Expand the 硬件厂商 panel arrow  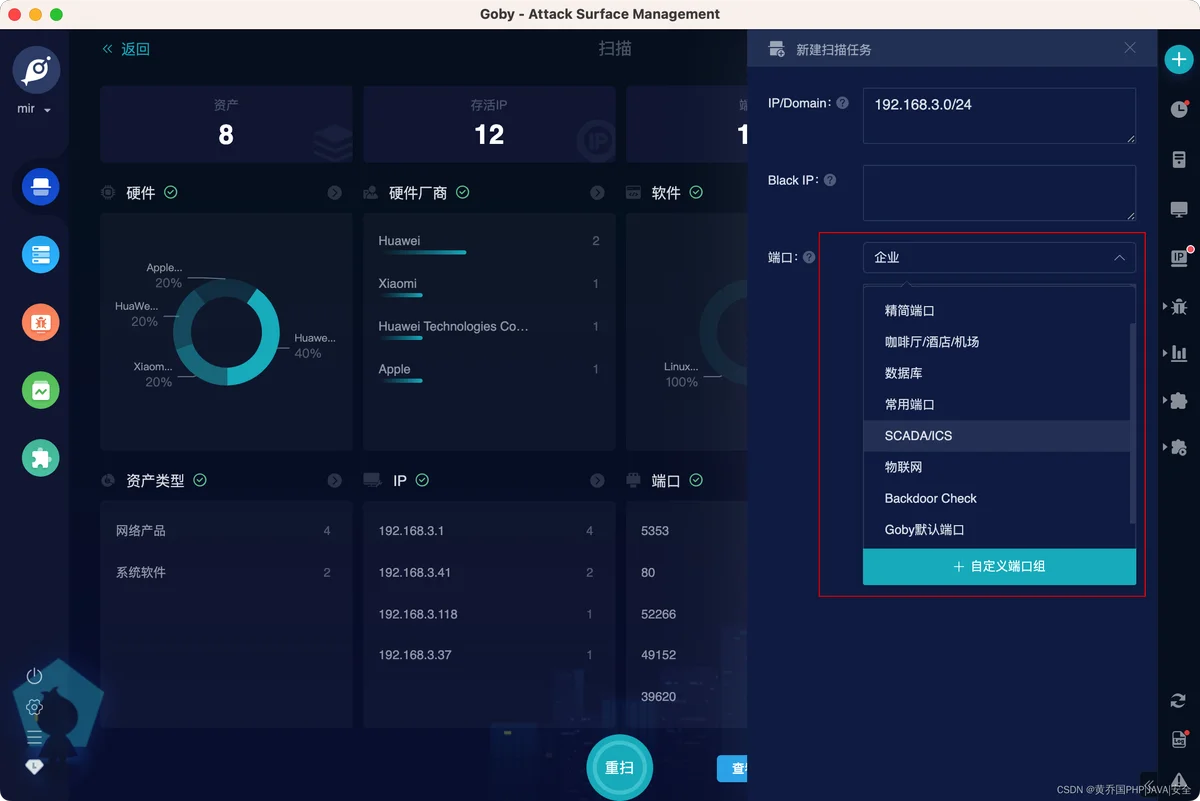tap(597, 192)
